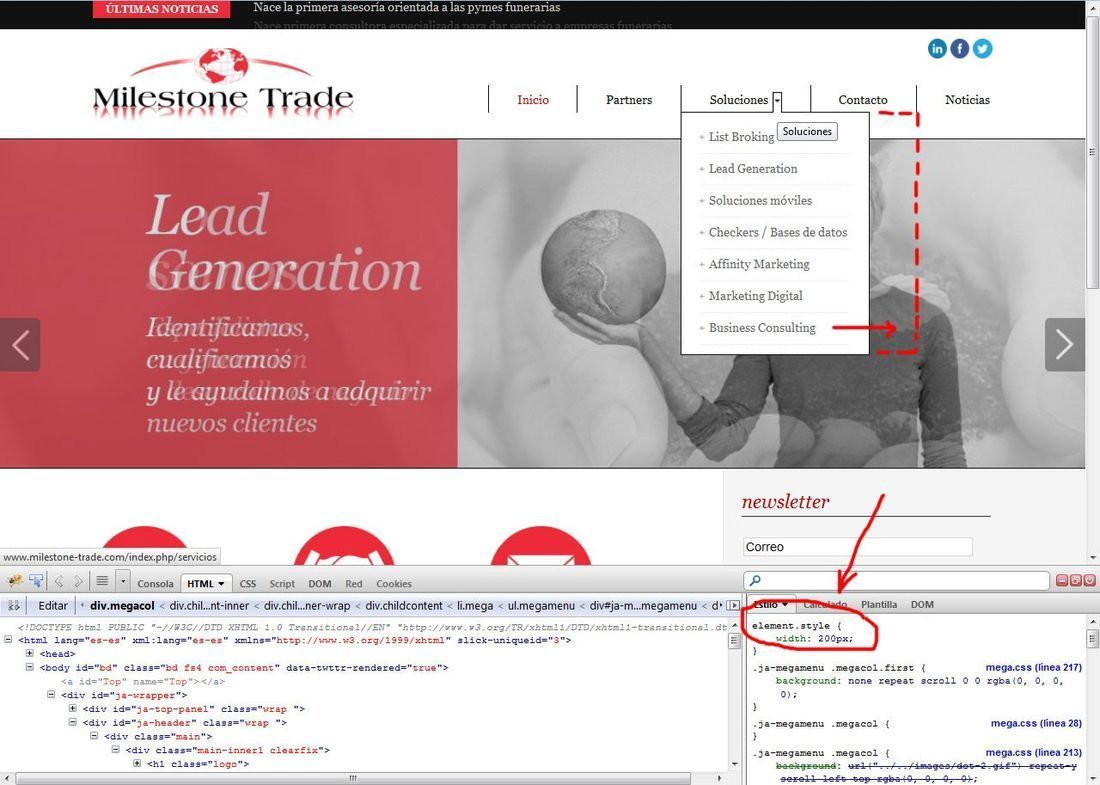Open the Contacto menu item
The width and height of the screenshot is (1100, 785).
click(863, 100)
